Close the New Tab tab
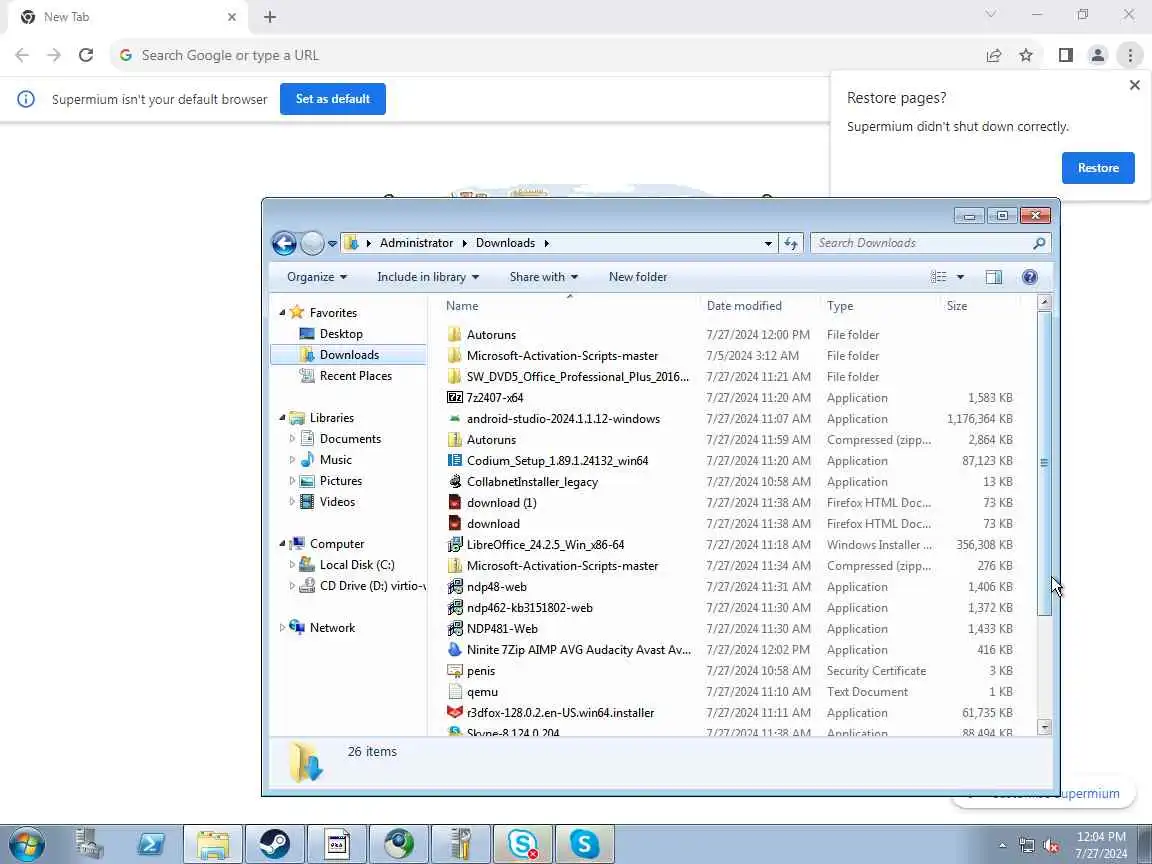The image size is (1152, 864). pyautogui.click(x=231, y=17)
